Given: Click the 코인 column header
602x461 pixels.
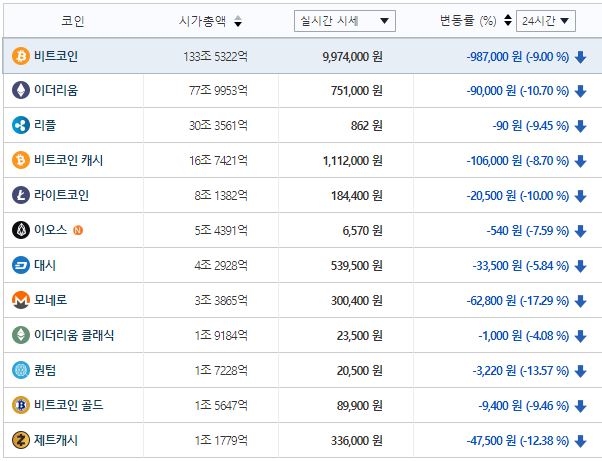Looking at the screenshot, I should pos(72,21).
